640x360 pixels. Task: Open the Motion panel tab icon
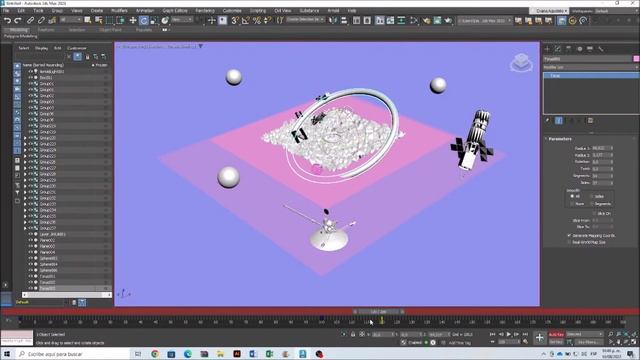(580, 49)
